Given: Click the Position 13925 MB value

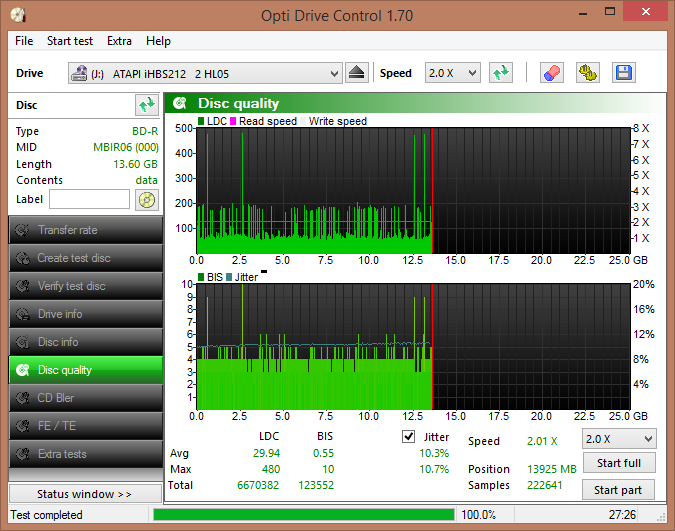Looking at the screenshot, I should pyautogui.click(x=551, y=469).
